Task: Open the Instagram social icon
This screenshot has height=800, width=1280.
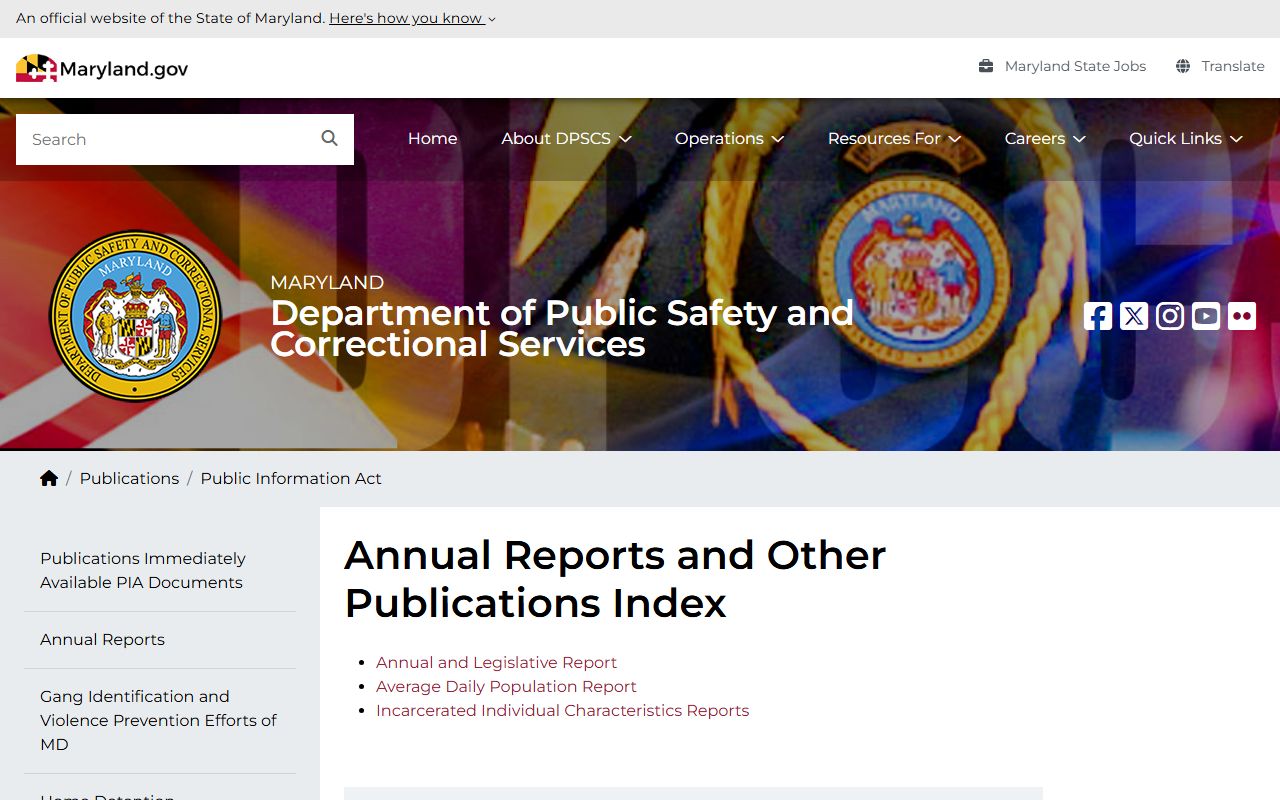Action: point(1170,316)
